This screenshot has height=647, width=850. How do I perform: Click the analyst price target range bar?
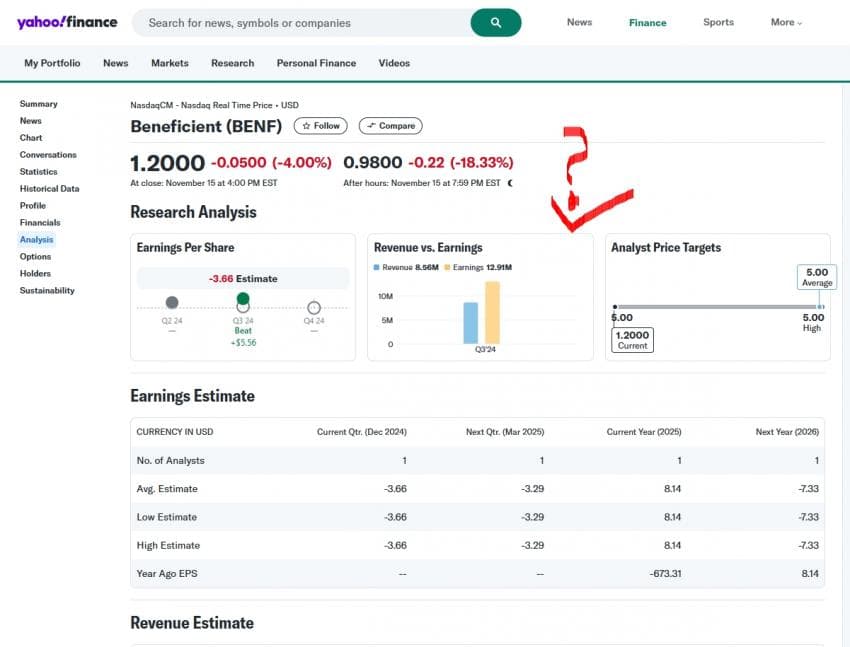[x=719, y=307]
